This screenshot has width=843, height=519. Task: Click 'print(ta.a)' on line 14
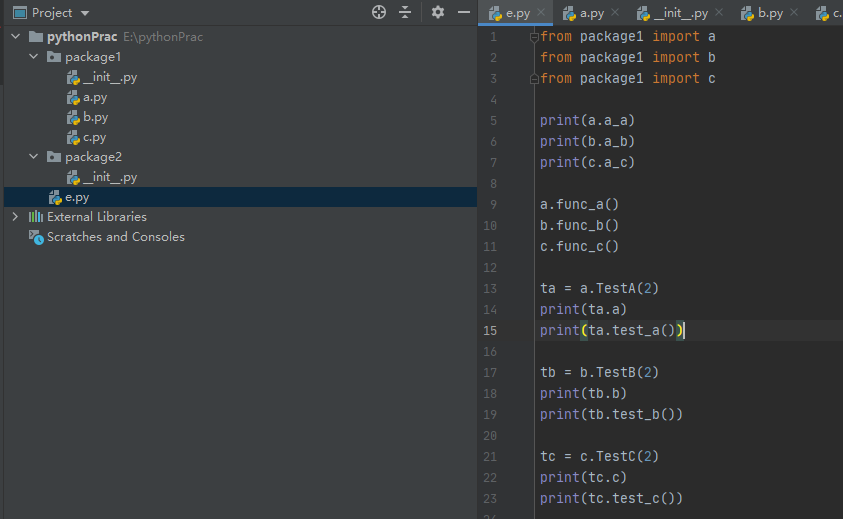pyautogui.click(x=583, y=309)
